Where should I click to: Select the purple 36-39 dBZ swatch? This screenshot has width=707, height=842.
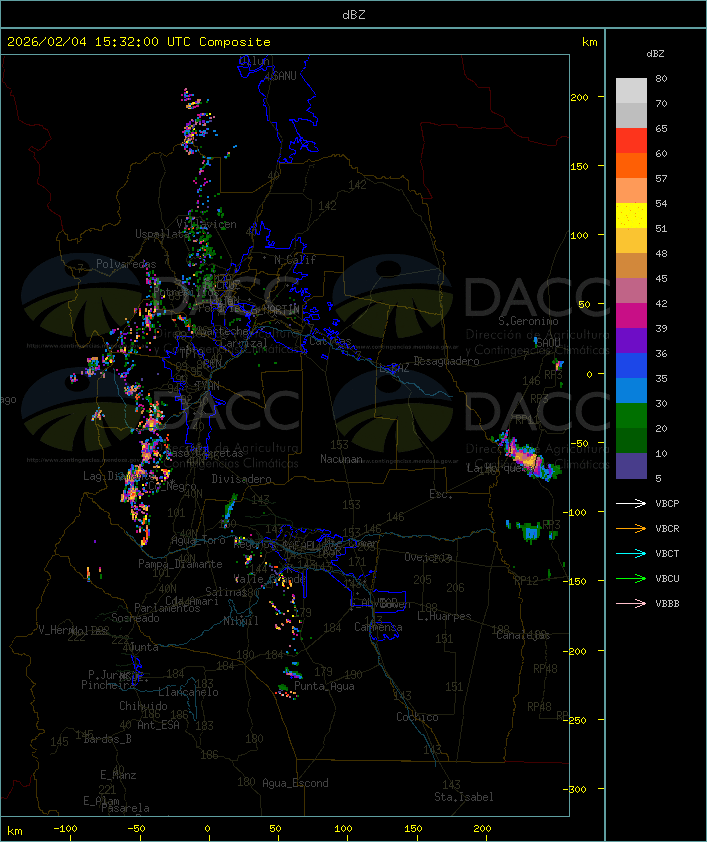pos(631,340)
